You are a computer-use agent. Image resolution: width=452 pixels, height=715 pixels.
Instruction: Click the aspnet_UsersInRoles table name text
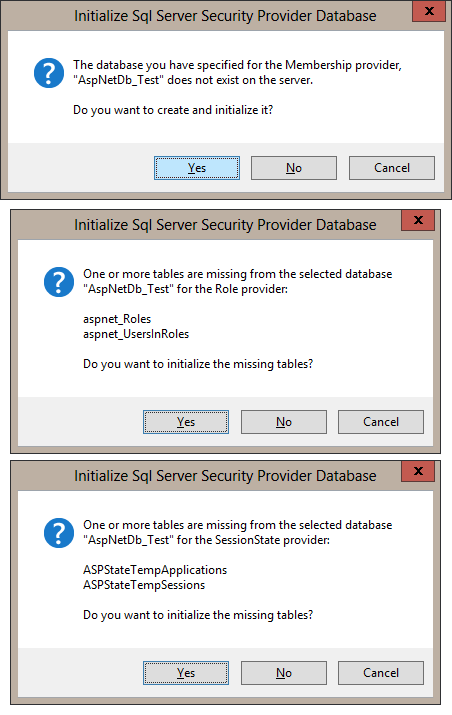[x=136, y=334]
